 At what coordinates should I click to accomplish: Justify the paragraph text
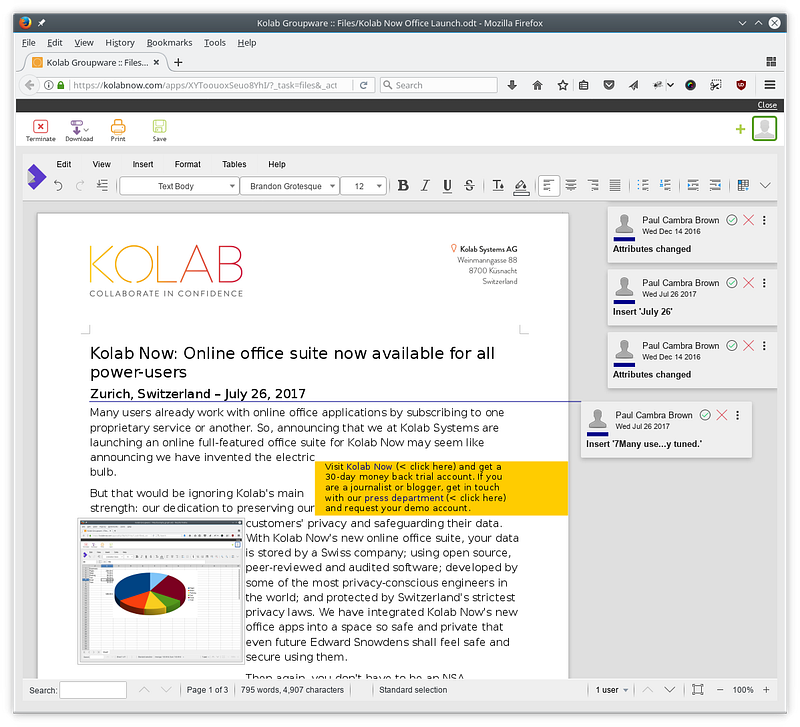click(x=615, y=186)
